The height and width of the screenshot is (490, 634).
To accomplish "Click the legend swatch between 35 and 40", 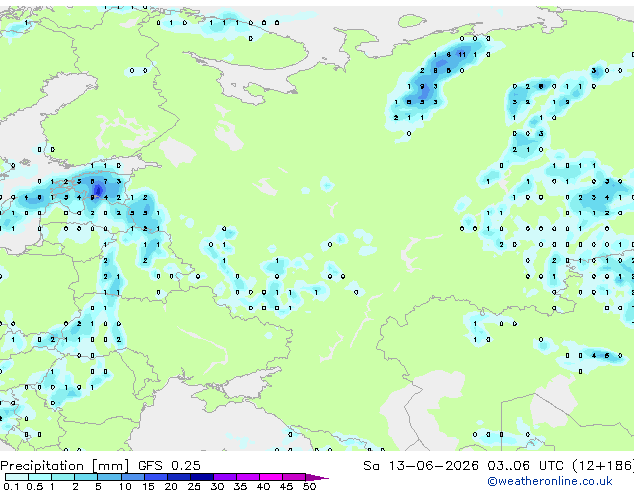I will coord(248,477).
